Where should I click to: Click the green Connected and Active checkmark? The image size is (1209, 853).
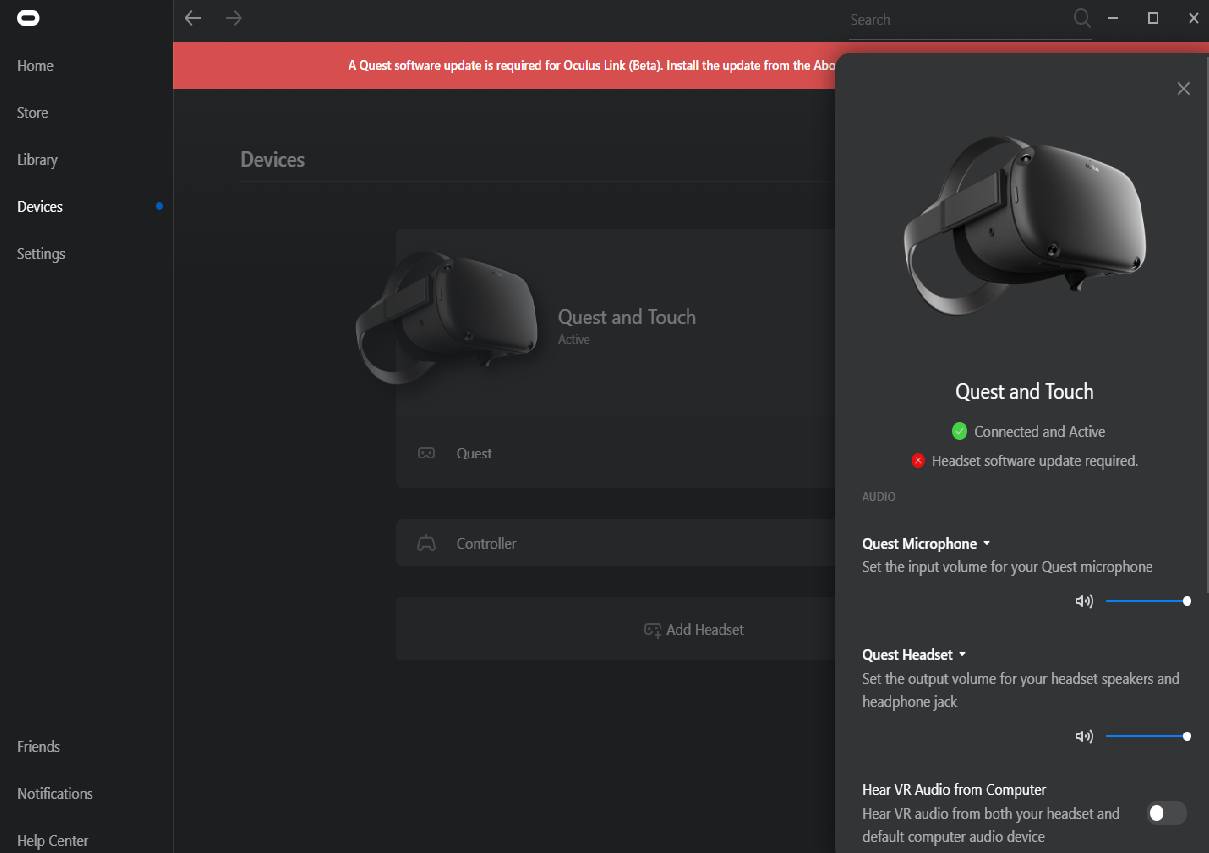point(960,431)
